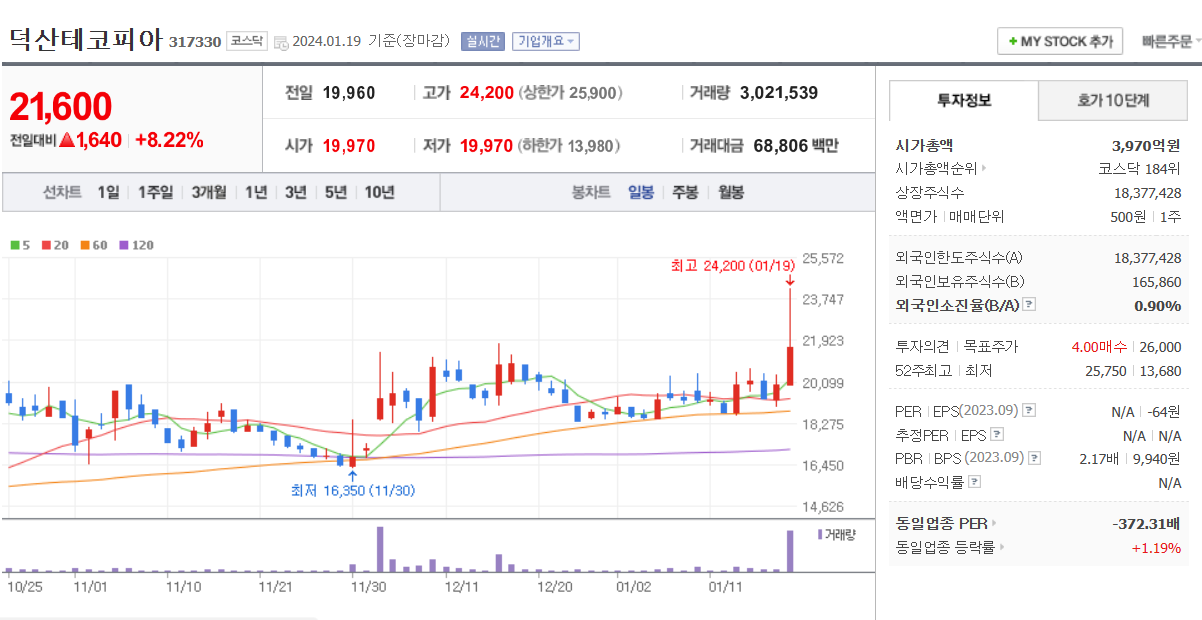Click the stock code 317330

click(x=195, y=42)
